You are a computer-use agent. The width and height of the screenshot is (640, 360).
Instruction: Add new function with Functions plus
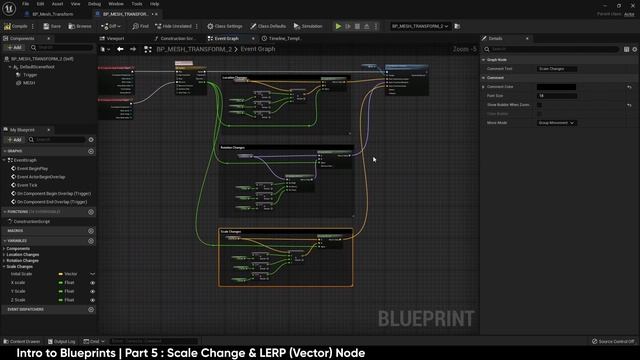pyautogui.click(x=91, y=212)
